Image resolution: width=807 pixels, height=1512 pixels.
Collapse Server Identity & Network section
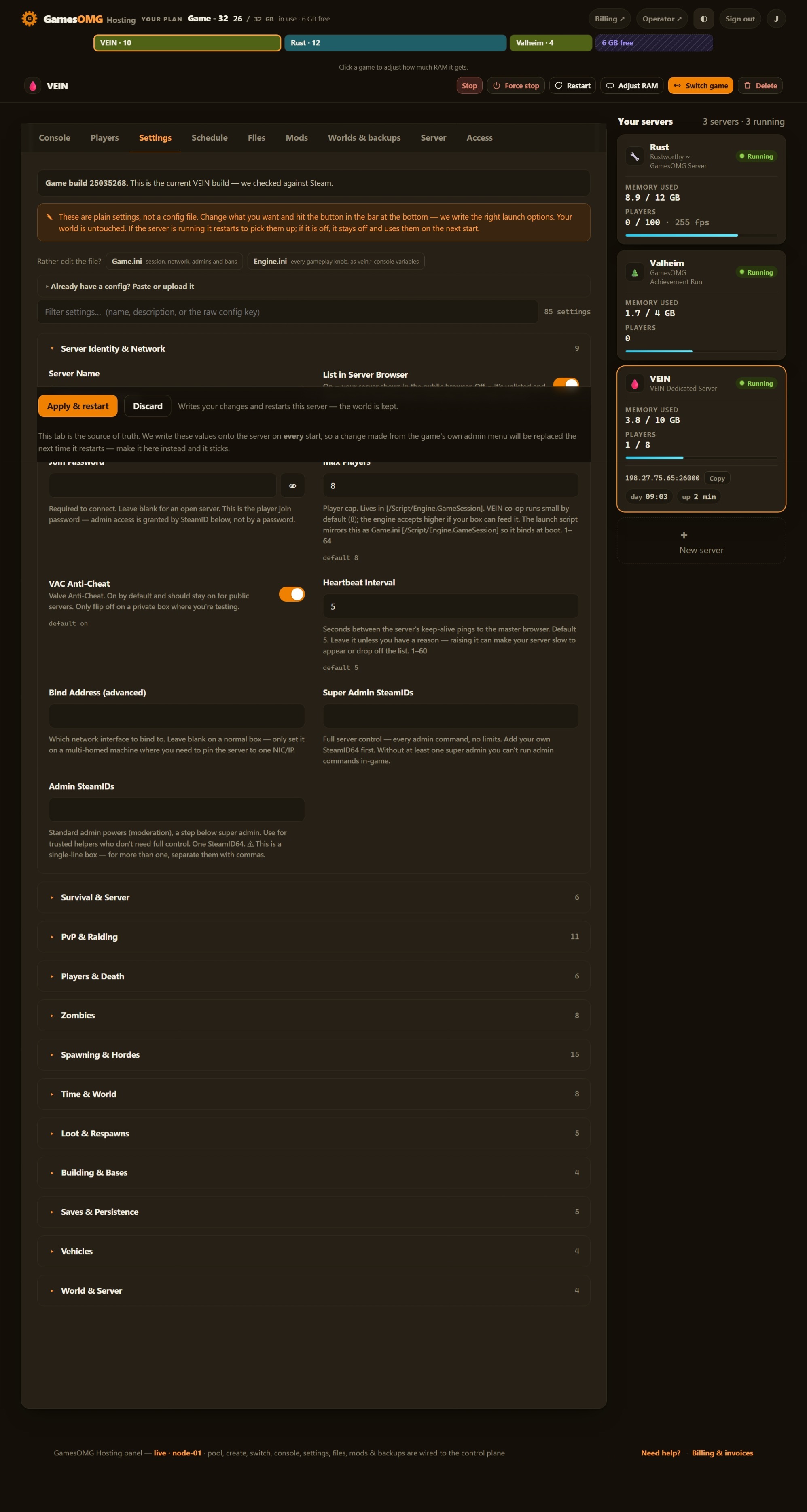pyautogui.click(x=313, y=348)
